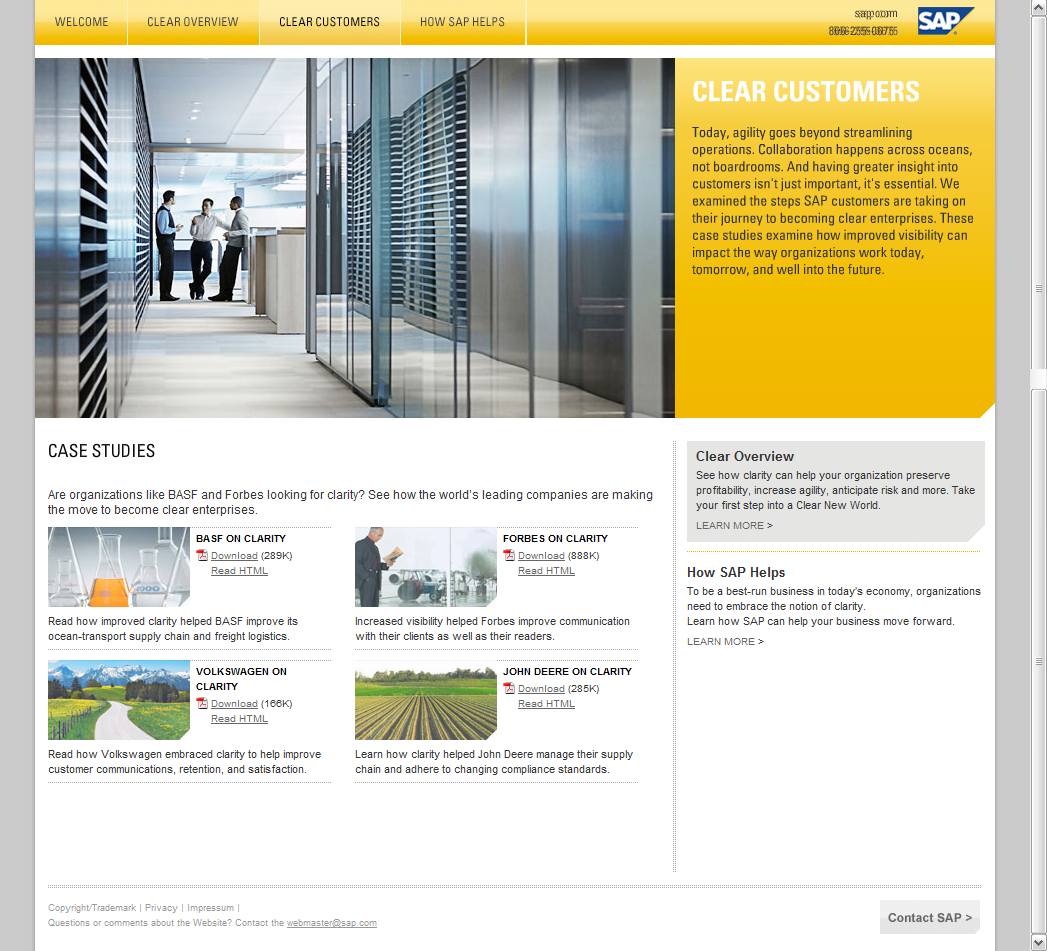Click the VOLKSWAGEN ON CLARITY heading

(241, 679)
